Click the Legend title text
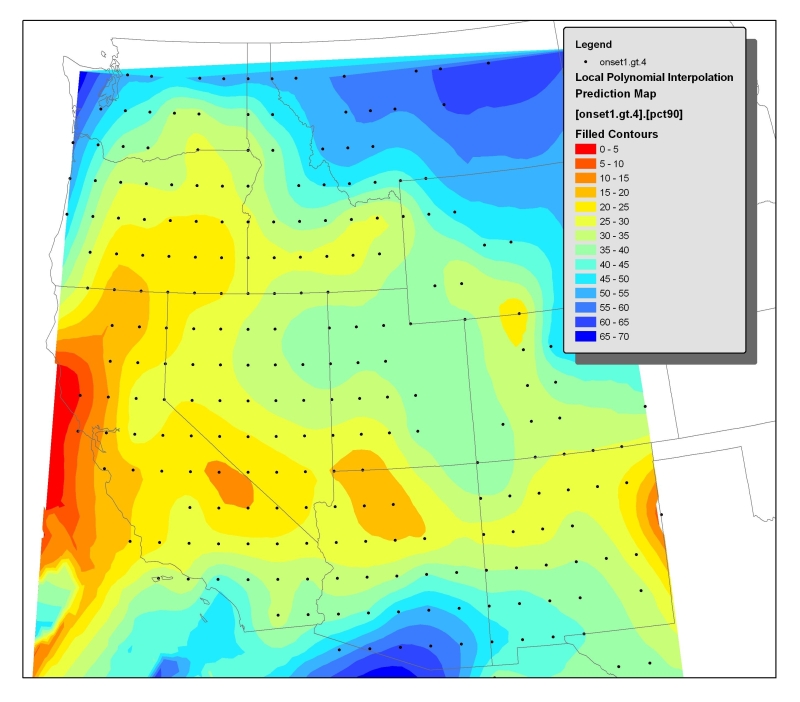 (x=593, y=44)
